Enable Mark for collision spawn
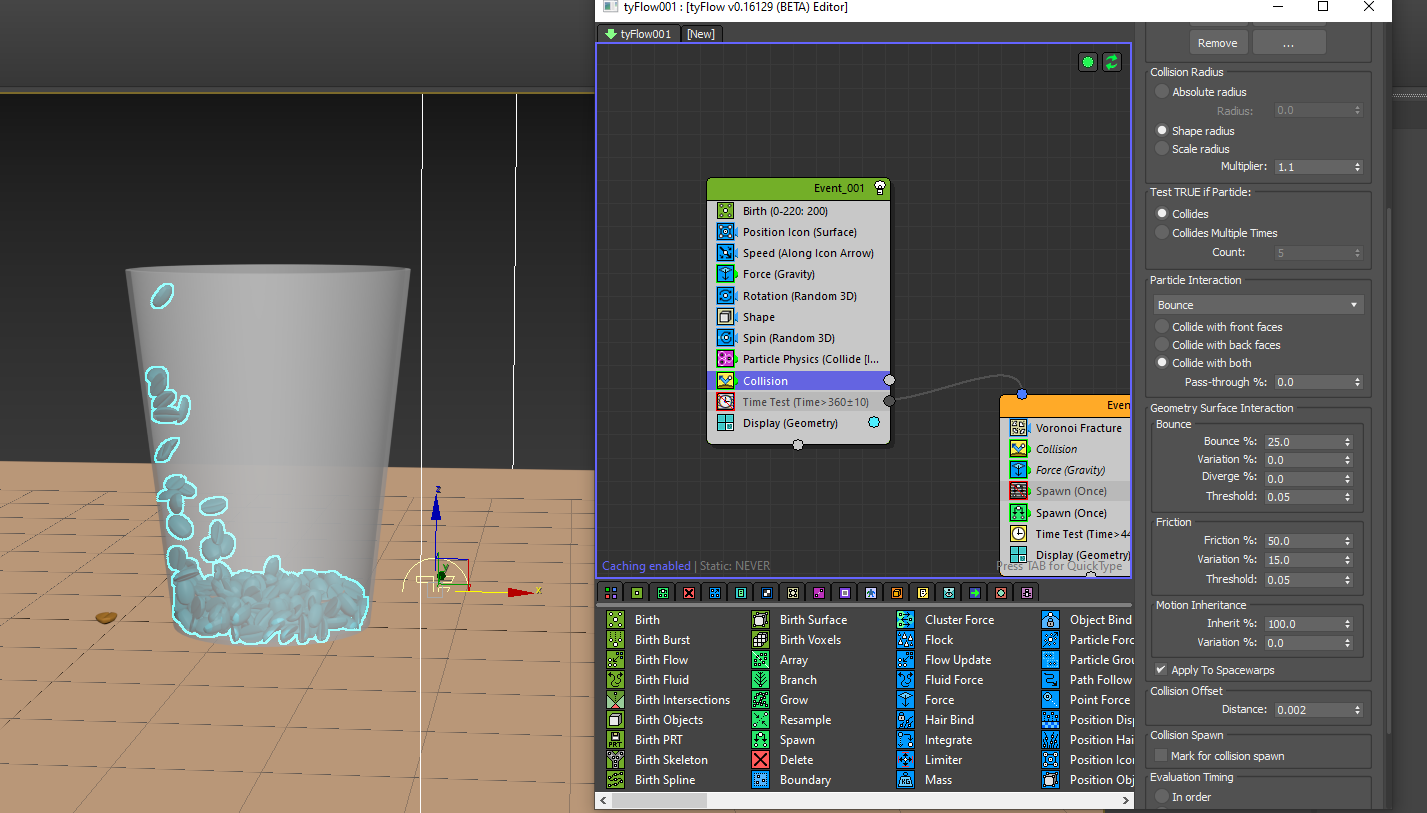The height and width of the screenshot is (813, 1427). tap(1161, 756)
